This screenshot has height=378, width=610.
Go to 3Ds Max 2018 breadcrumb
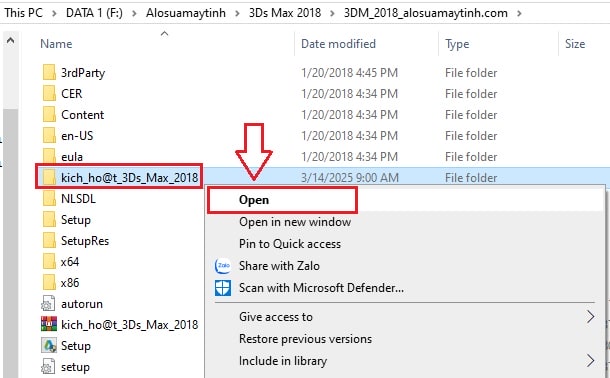[285, 13]
